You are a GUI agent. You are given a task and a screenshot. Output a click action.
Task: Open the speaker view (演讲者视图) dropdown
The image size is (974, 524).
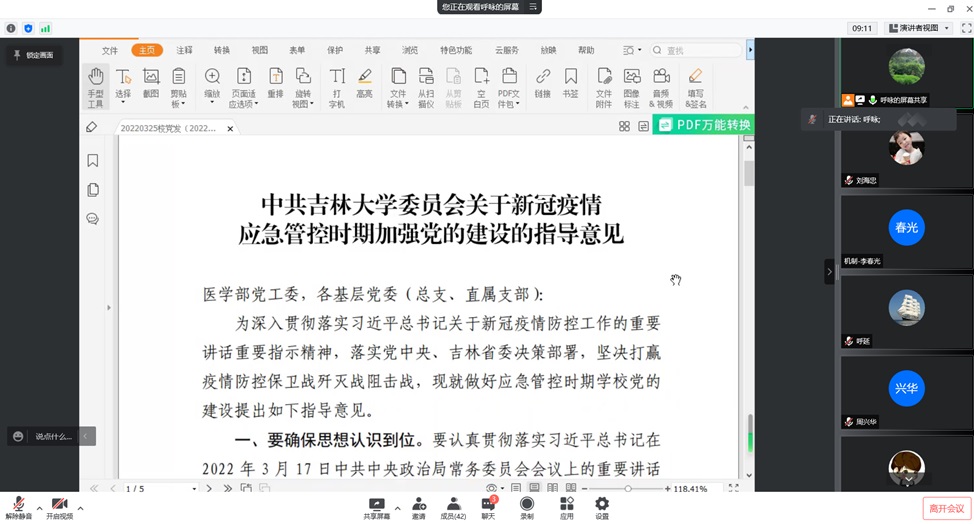[915, 28]
